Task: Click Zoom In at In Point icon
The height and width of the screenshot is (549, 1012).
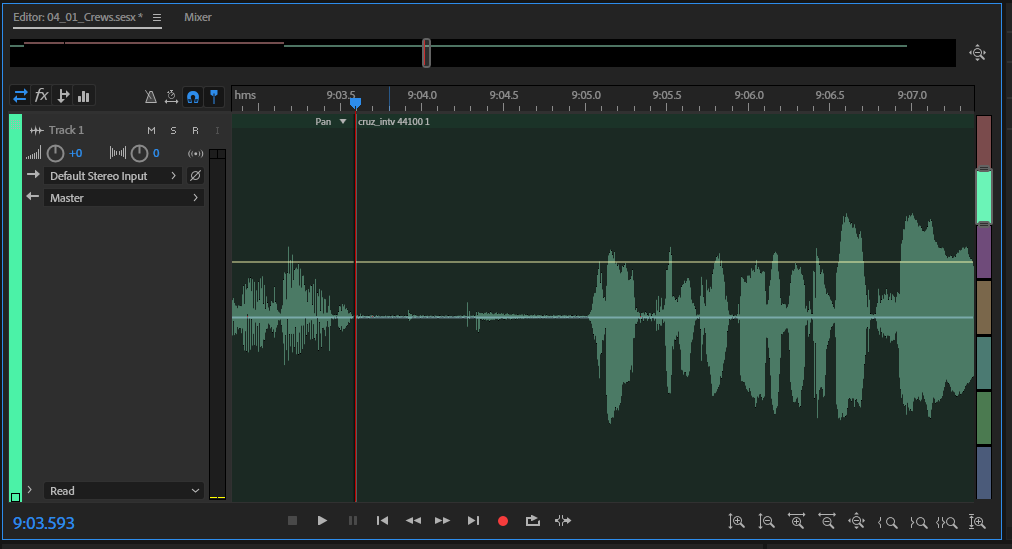Action: (887, 522)
